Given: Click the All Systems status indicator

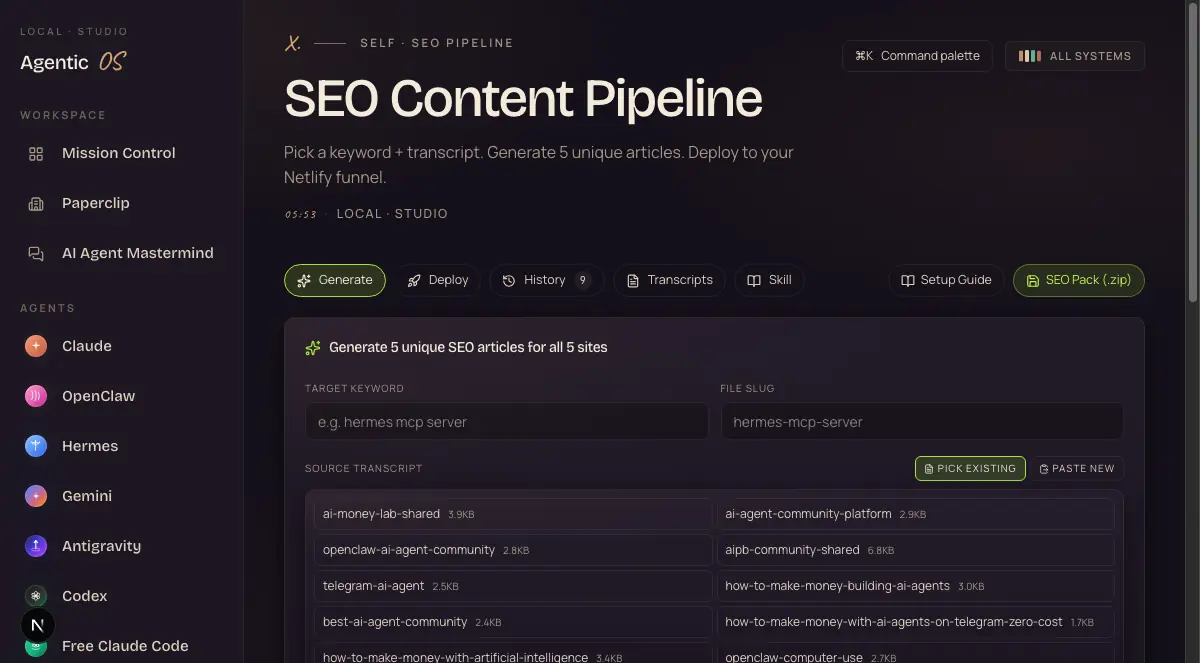Looking at the screenshot, I should pos(1075,56).
